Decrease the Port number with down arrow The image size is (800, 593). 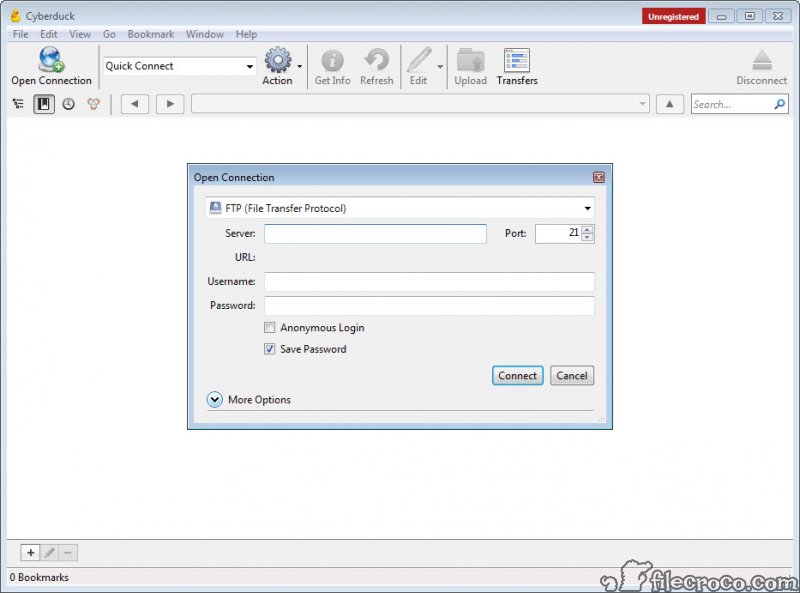pyautogui.click(x=588, y=237)
